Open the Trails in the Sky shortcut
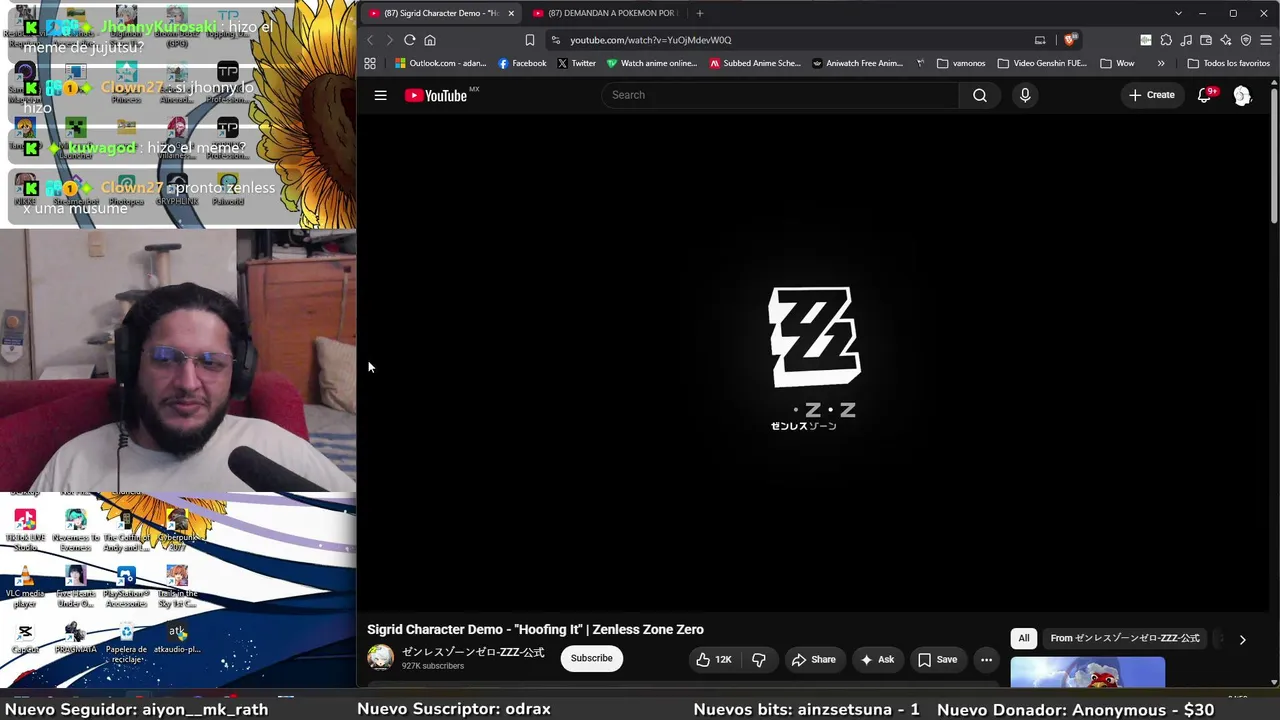1280x720 pixels. pos(177,586)
